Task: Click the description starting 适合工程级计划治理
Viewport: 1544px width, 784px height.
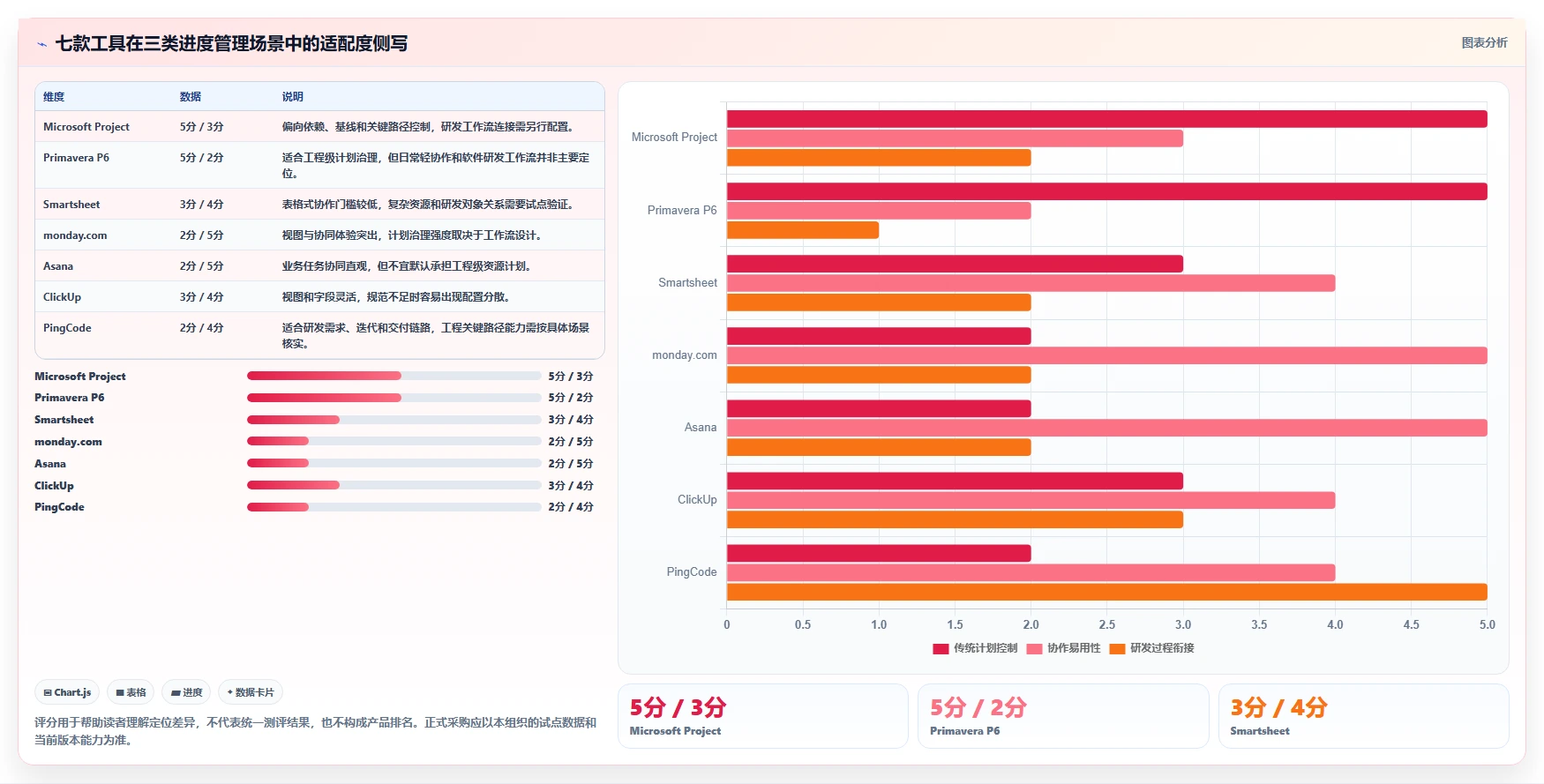Action: tap(436, 166)
